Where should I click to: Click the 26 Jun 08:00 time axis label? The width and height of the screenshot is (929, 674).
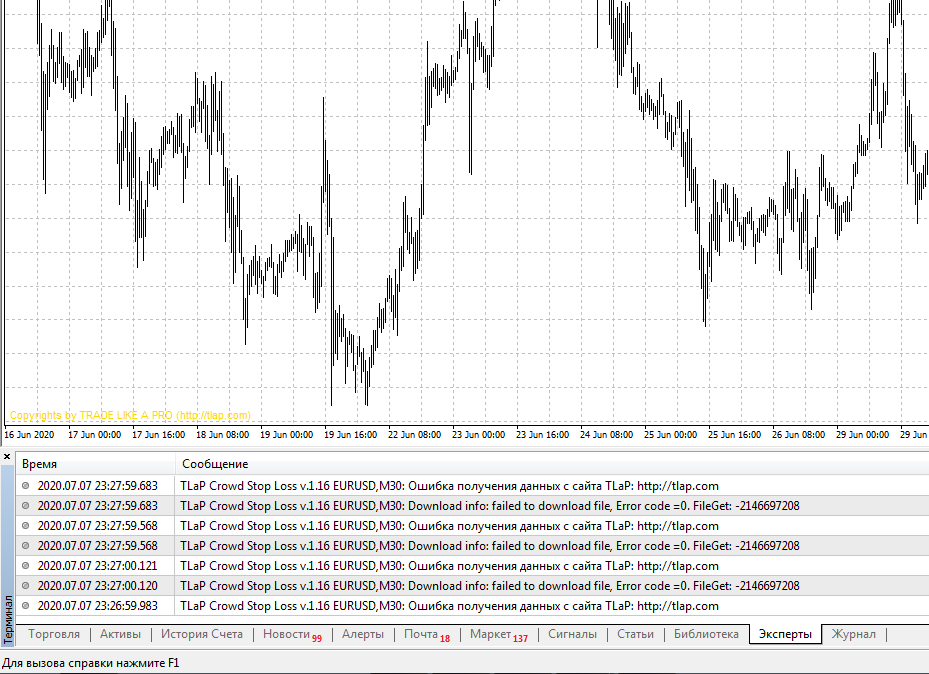(x=798, y=435)
